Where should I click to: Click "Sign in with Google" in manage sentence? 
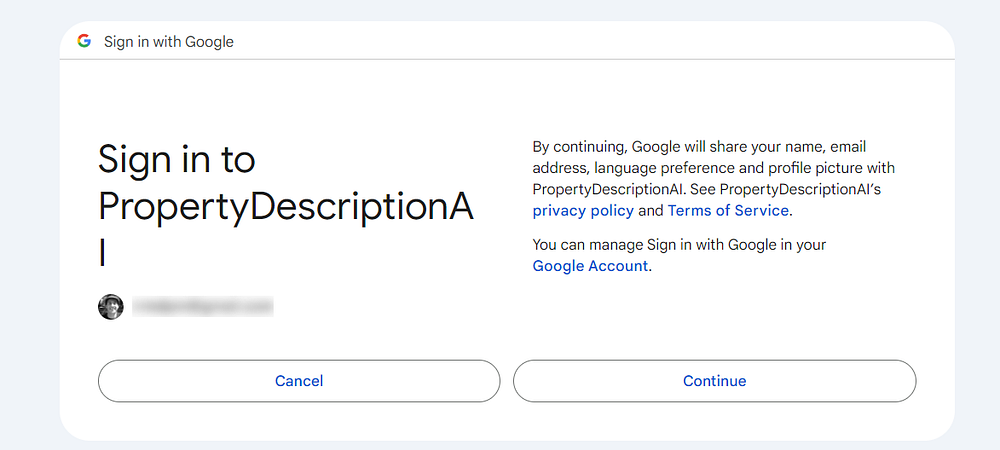coord(711,244)
